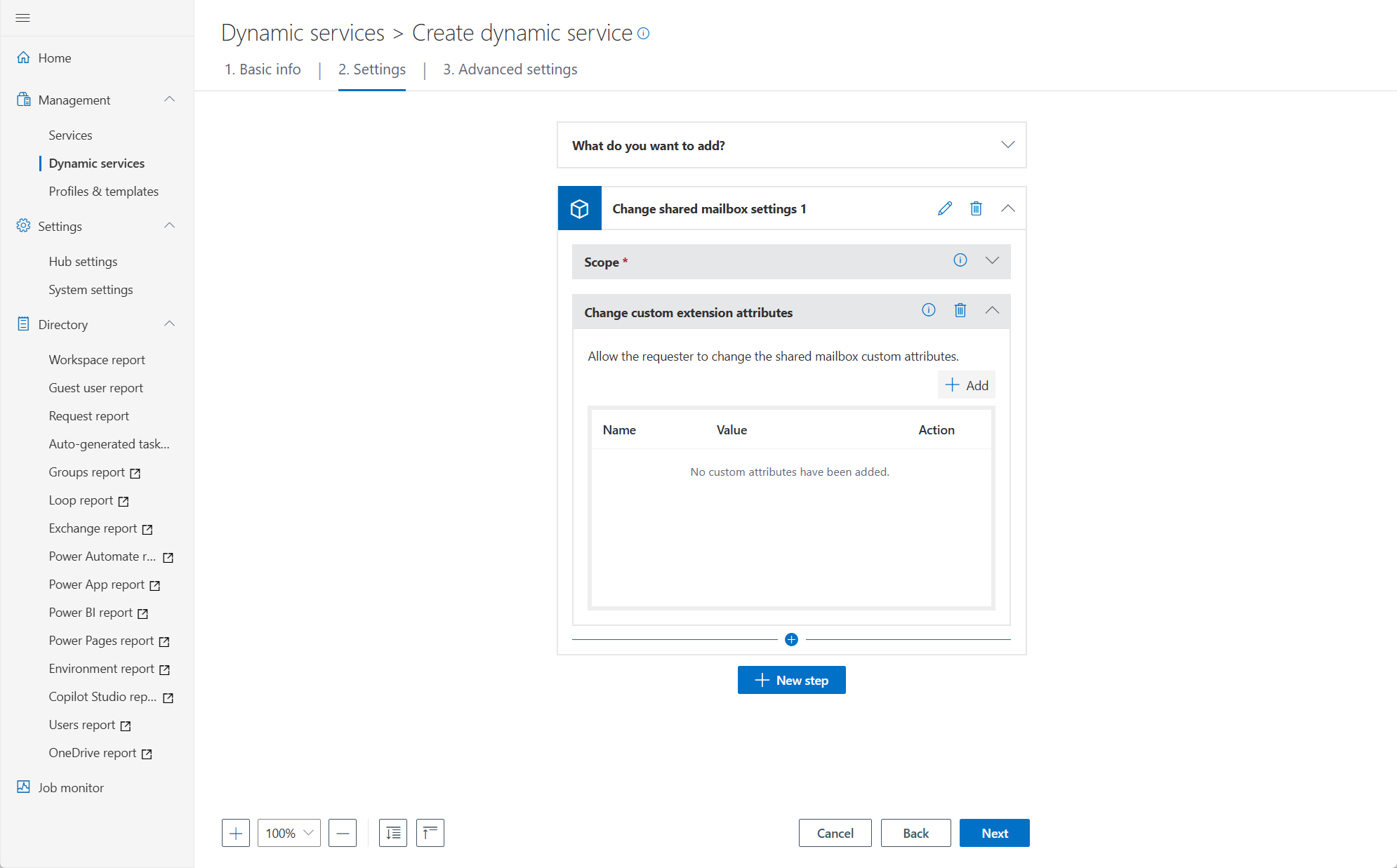The height and width of the screenshot is (868, 1397).
Task: Delete the Change custom extension attributes section
Action: click(960, 310)
